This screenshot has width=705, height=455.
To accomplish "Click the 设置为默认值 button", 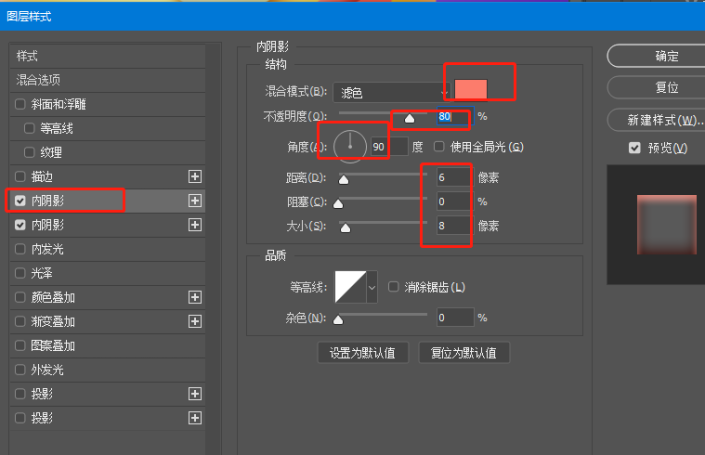I will pos(362,352).
